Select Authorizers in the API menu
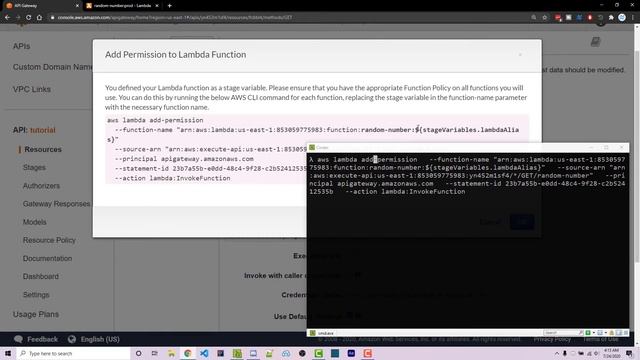This screenshot has height=360, width=640. click(41, 186)
